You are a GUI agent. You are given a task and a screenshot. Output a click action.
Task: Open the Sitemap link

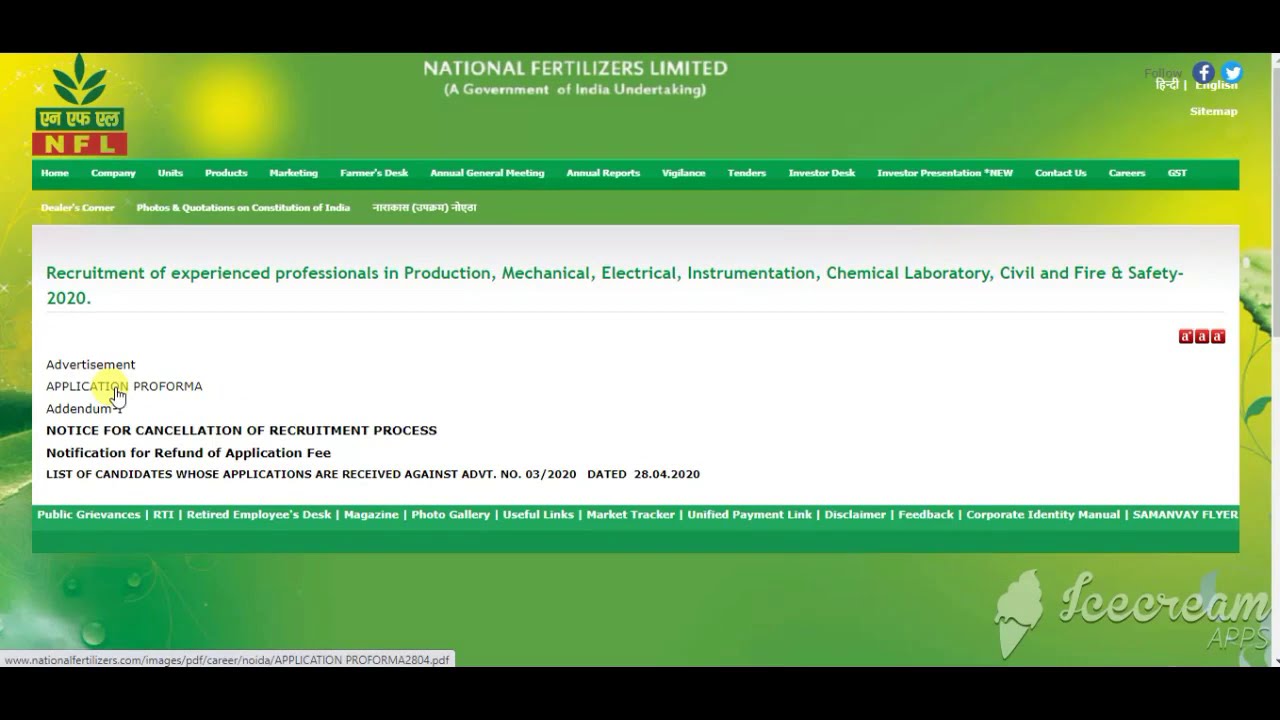tap(1213, 111)
